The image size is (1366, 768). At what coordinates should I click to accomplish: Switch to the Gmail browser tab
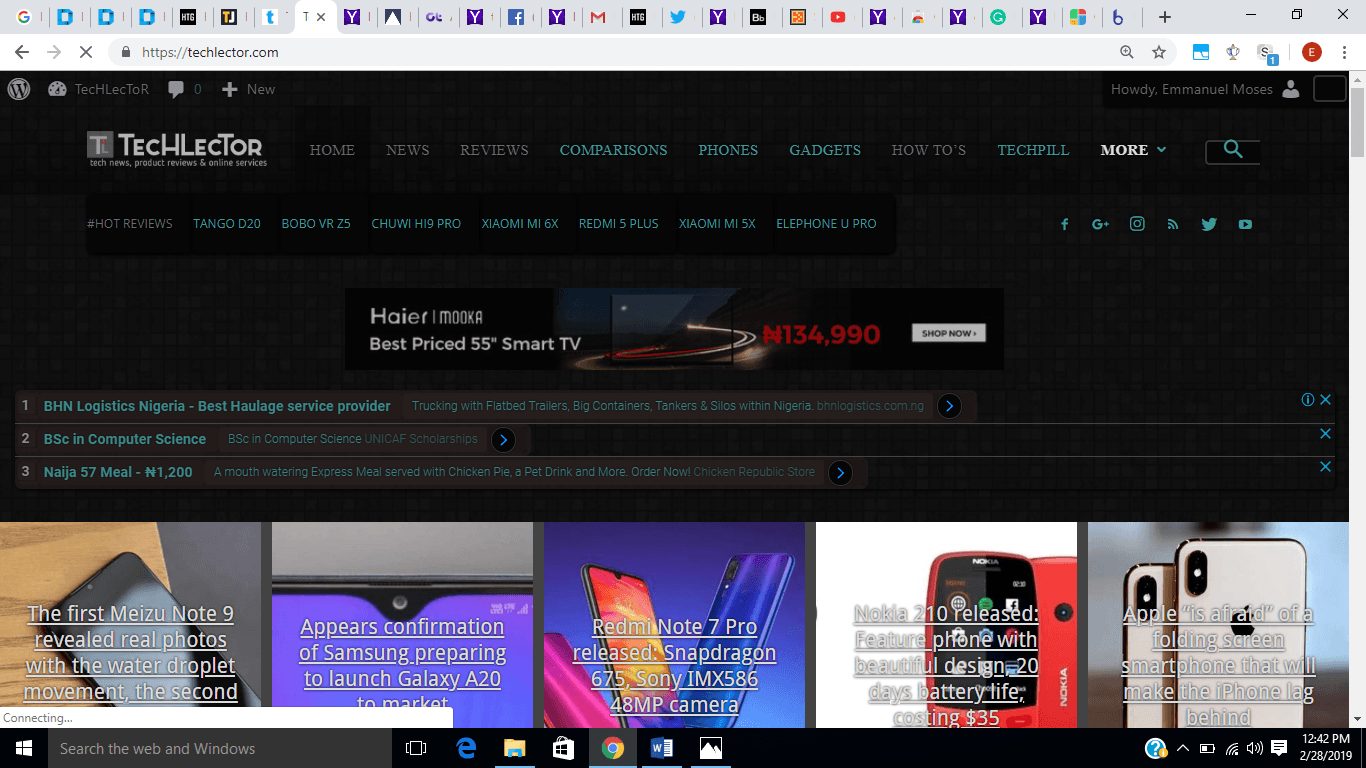(598, 17)
